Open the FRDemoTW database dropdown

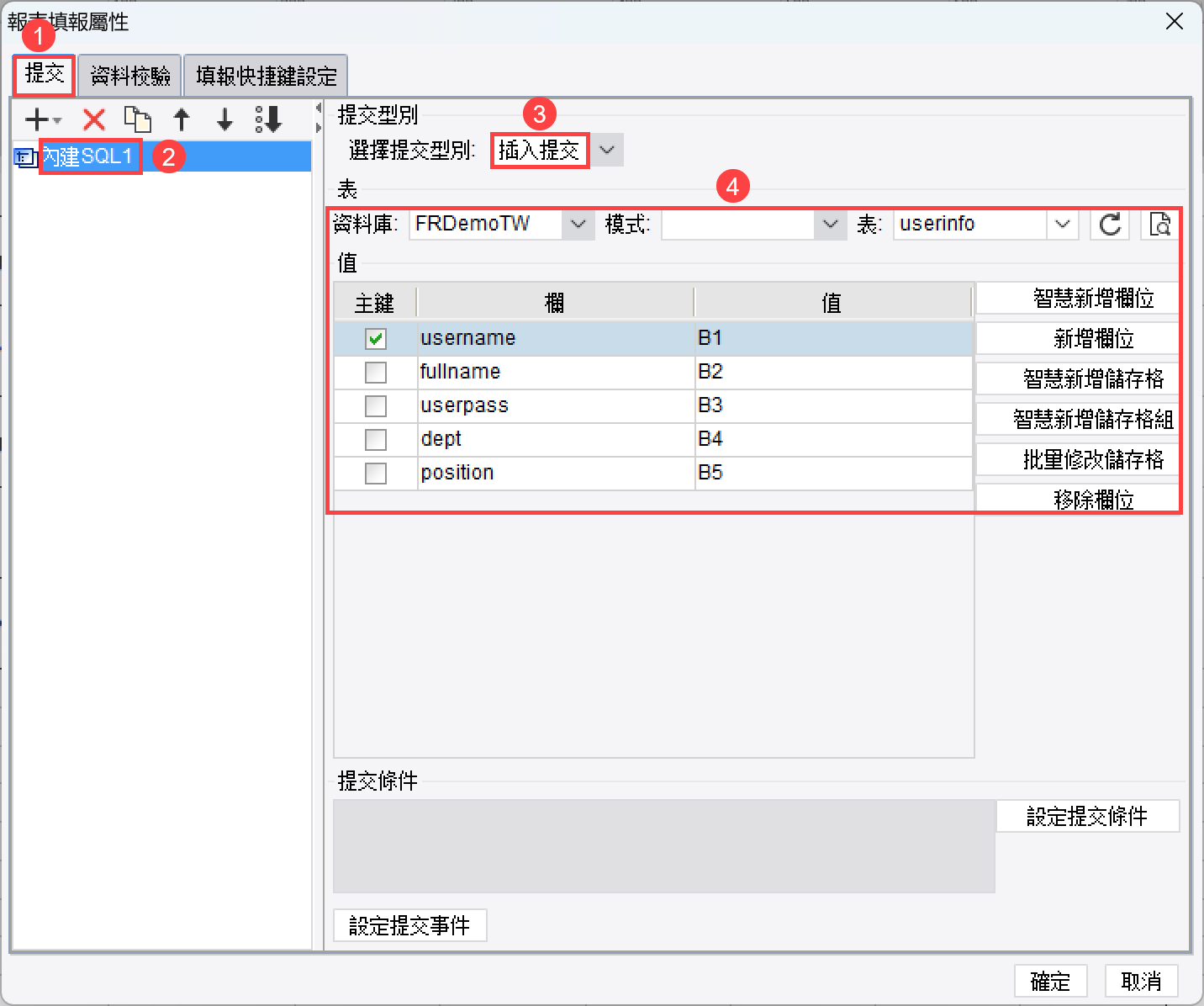point(578,224)
